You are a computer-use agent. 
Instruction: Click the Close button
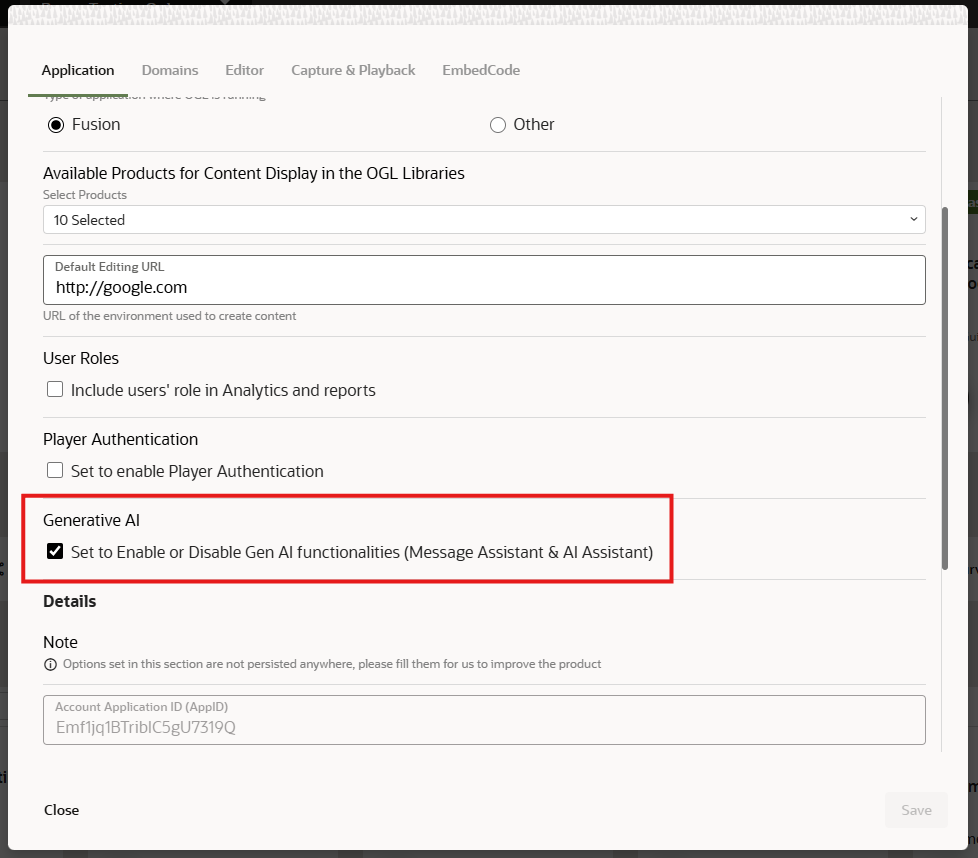(x=61, y=810)
